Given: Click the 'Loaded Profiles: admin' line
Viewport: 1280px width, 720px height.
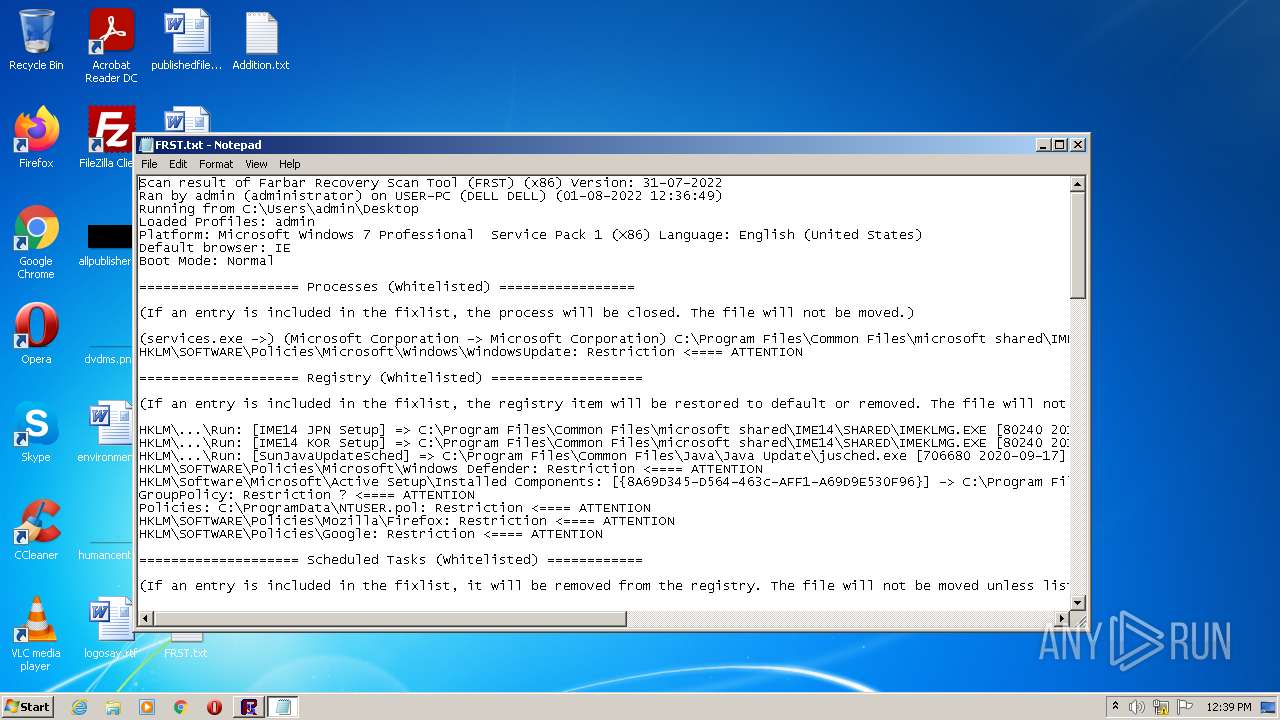Looking at the screenshot, I should point(227,222).
